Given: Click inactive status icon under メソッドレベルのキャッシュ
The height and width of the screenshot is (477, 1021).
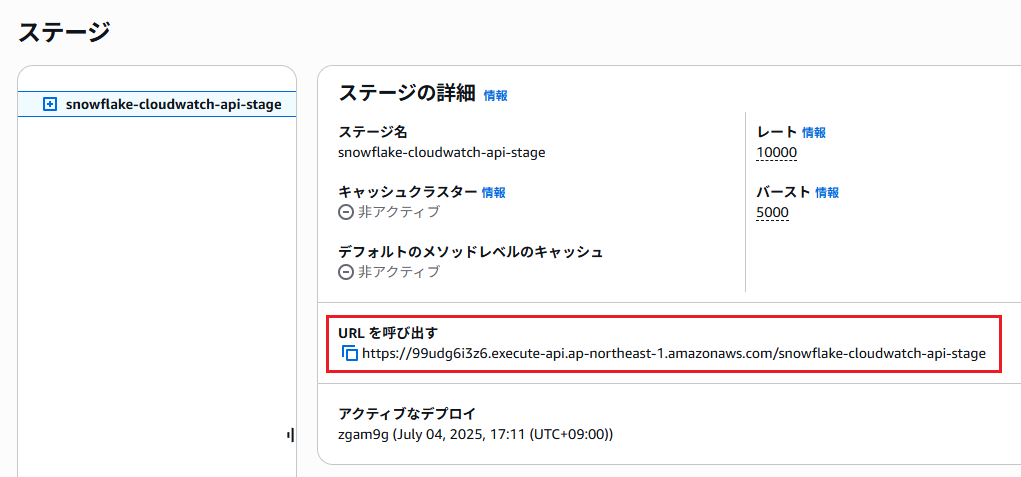Looking at the screenshot, I should 346,272.
